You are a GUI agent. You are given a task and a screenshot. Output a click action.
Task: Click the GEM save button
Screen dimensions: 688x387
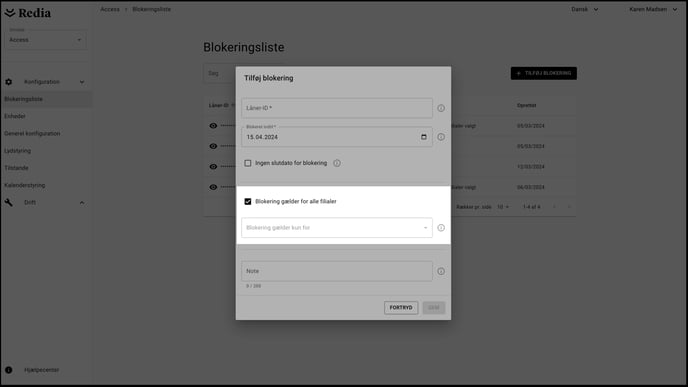click(434, 308)
